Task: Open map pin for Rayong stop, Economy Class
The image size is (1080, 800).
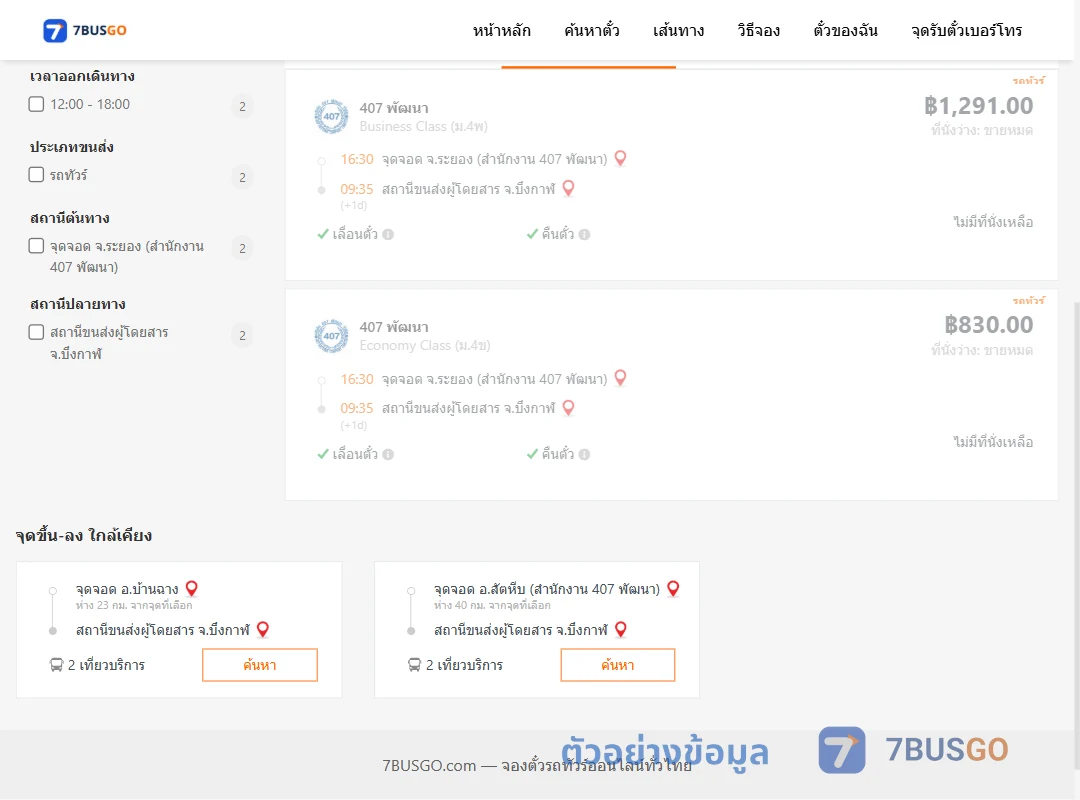Action: (621, 378)
